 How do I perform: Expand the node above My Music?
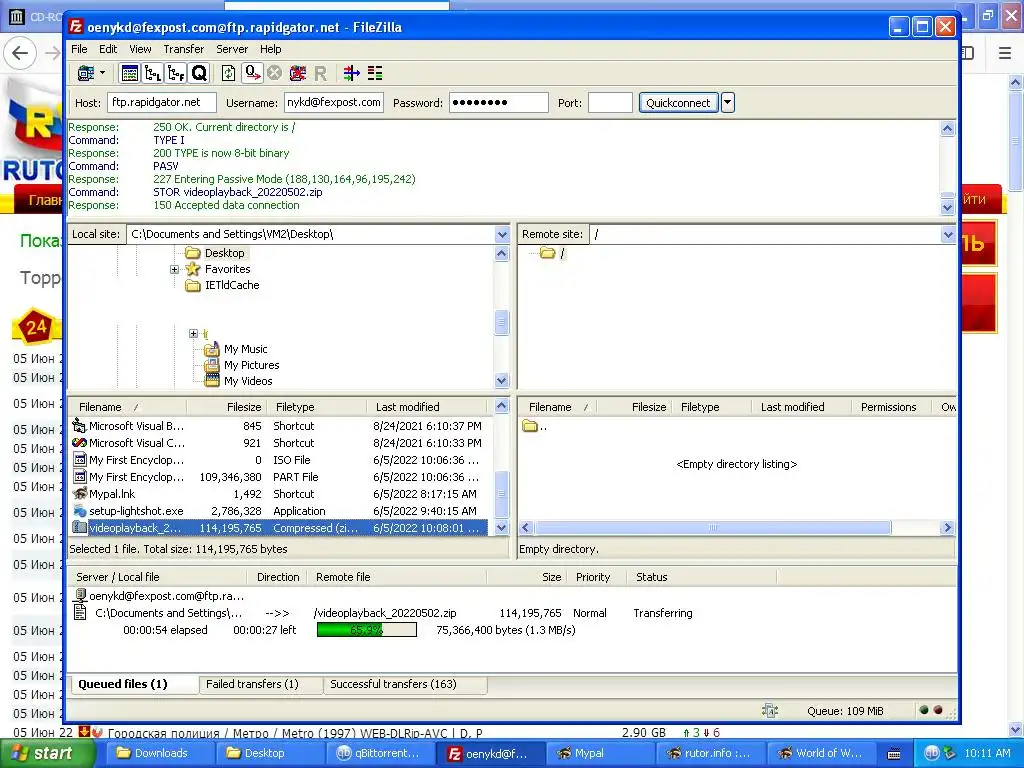(x=193, y=333)
